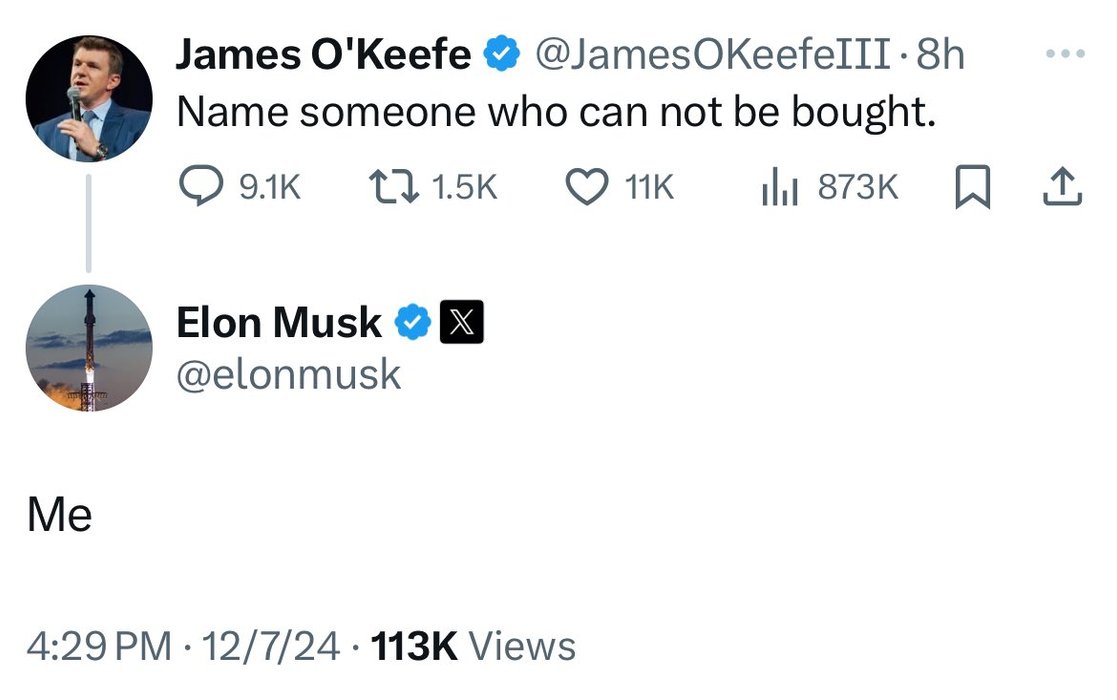Viewport: 1117px width, 700px height.
Task: Open James O'Keefe's profile picture
Action: point(88,97)
